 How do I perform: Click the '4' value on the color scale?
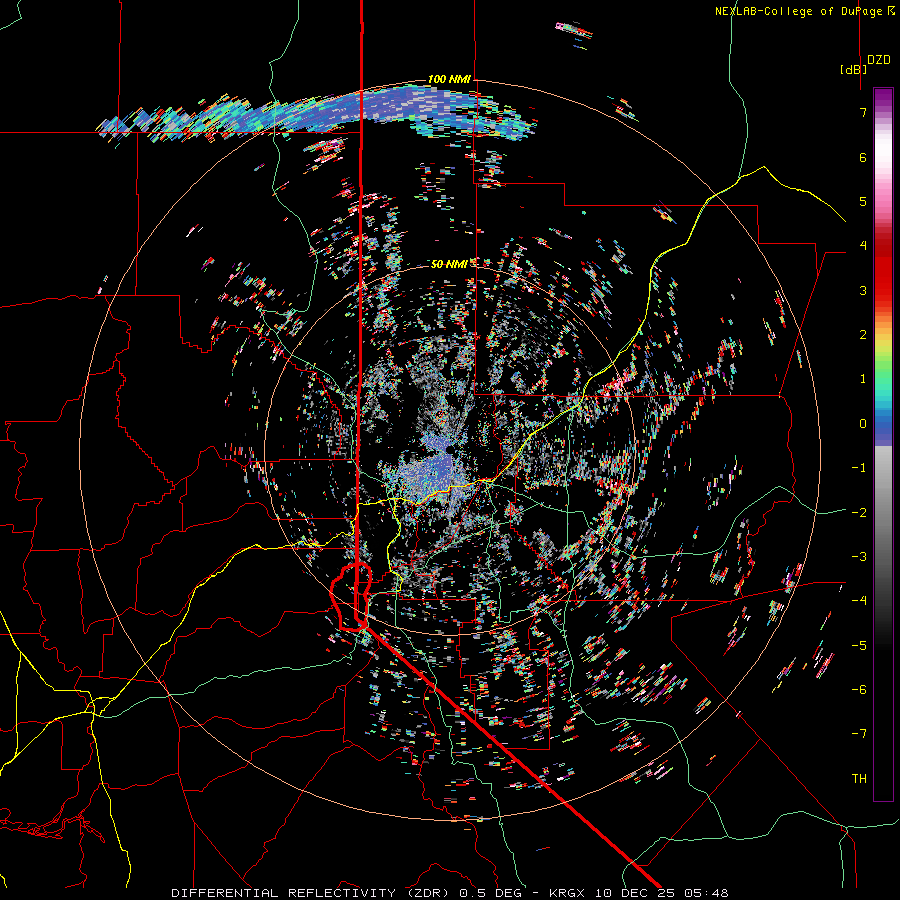[x=863, y=246]
